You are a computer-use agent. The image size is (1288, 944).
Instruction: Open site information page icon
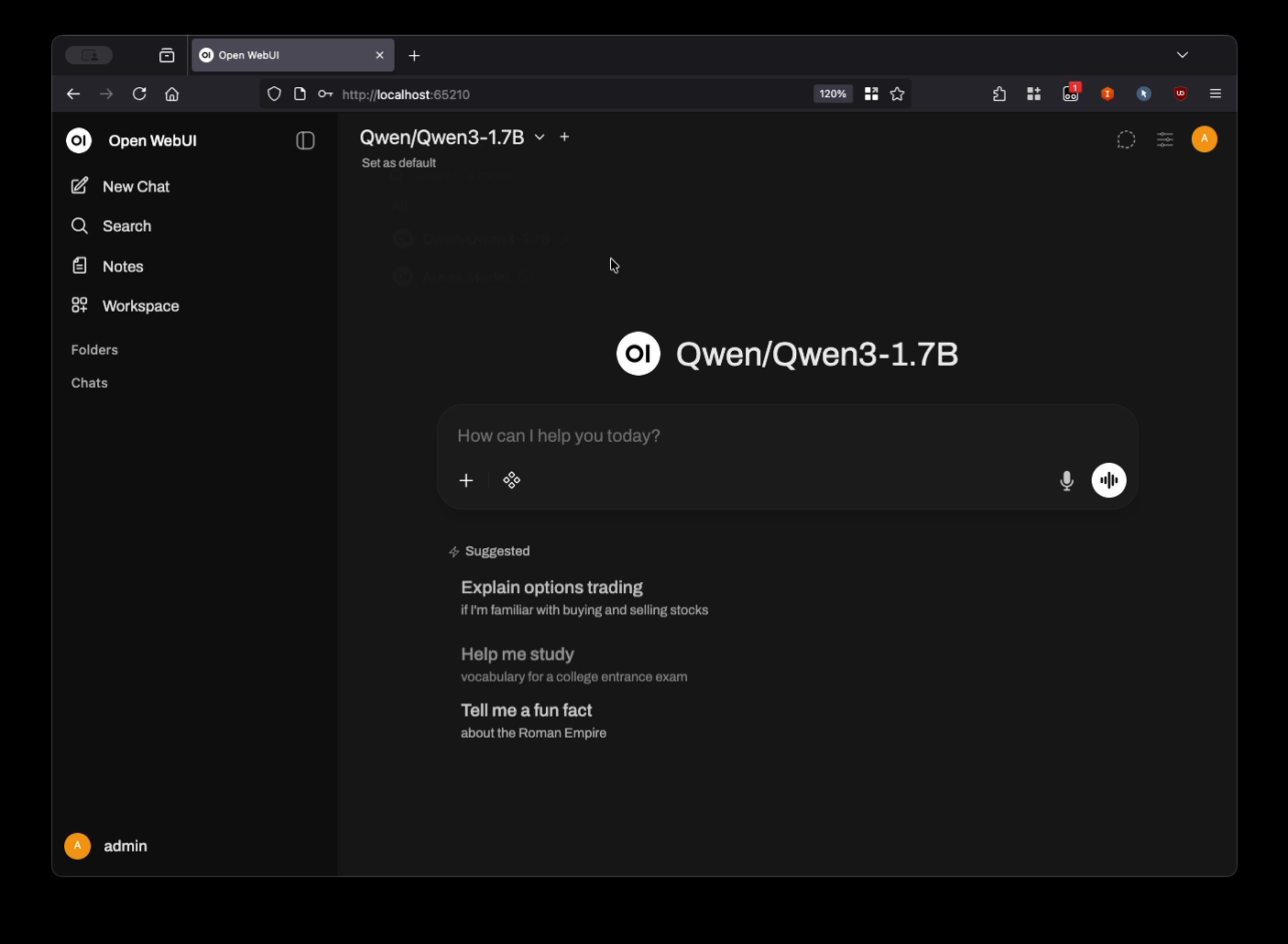pos(300,93)
